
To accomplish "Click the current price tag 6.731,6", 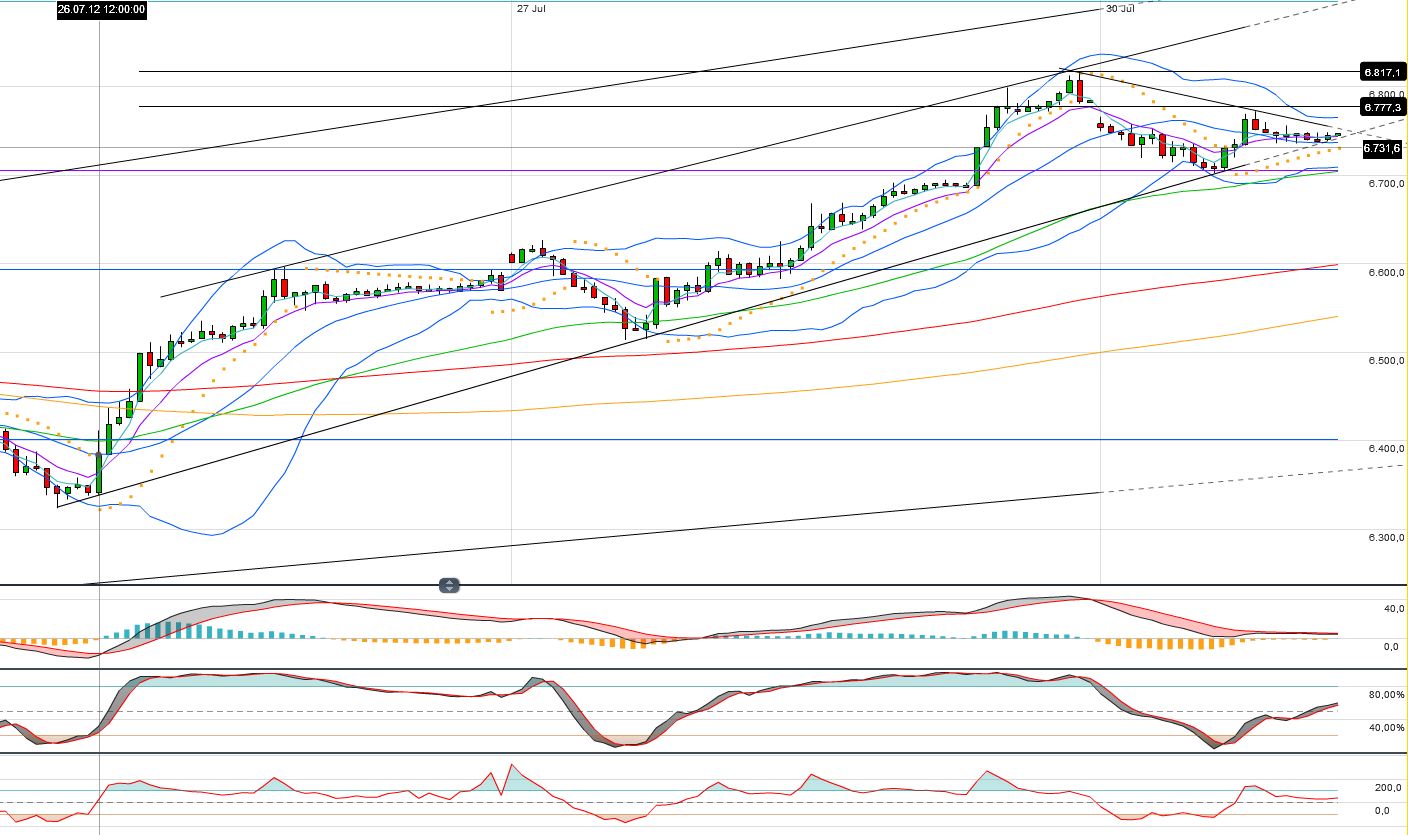I will point(1382,148).
